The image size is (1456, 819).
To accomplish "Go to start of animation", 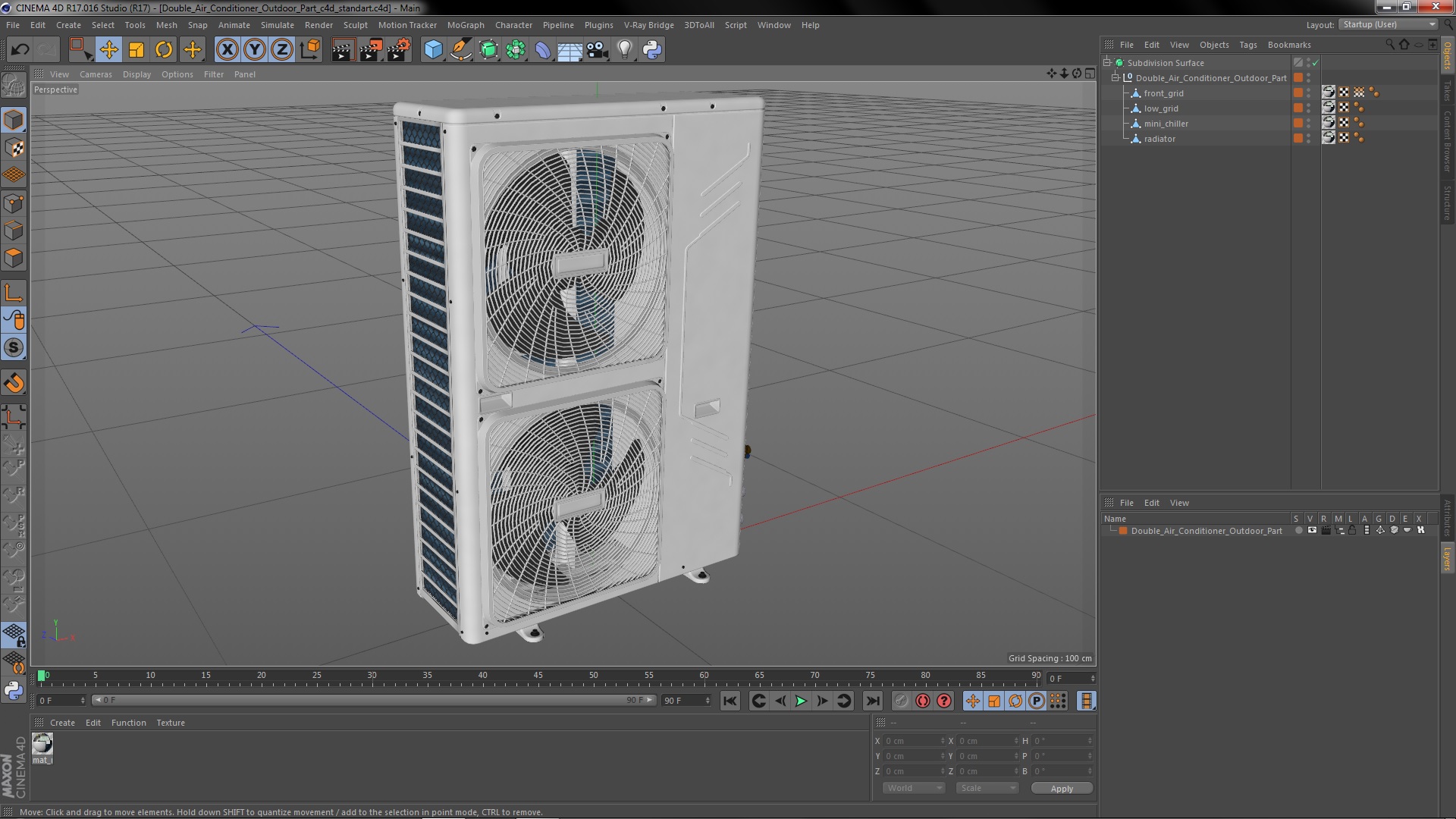I will (x=730, y=701).
